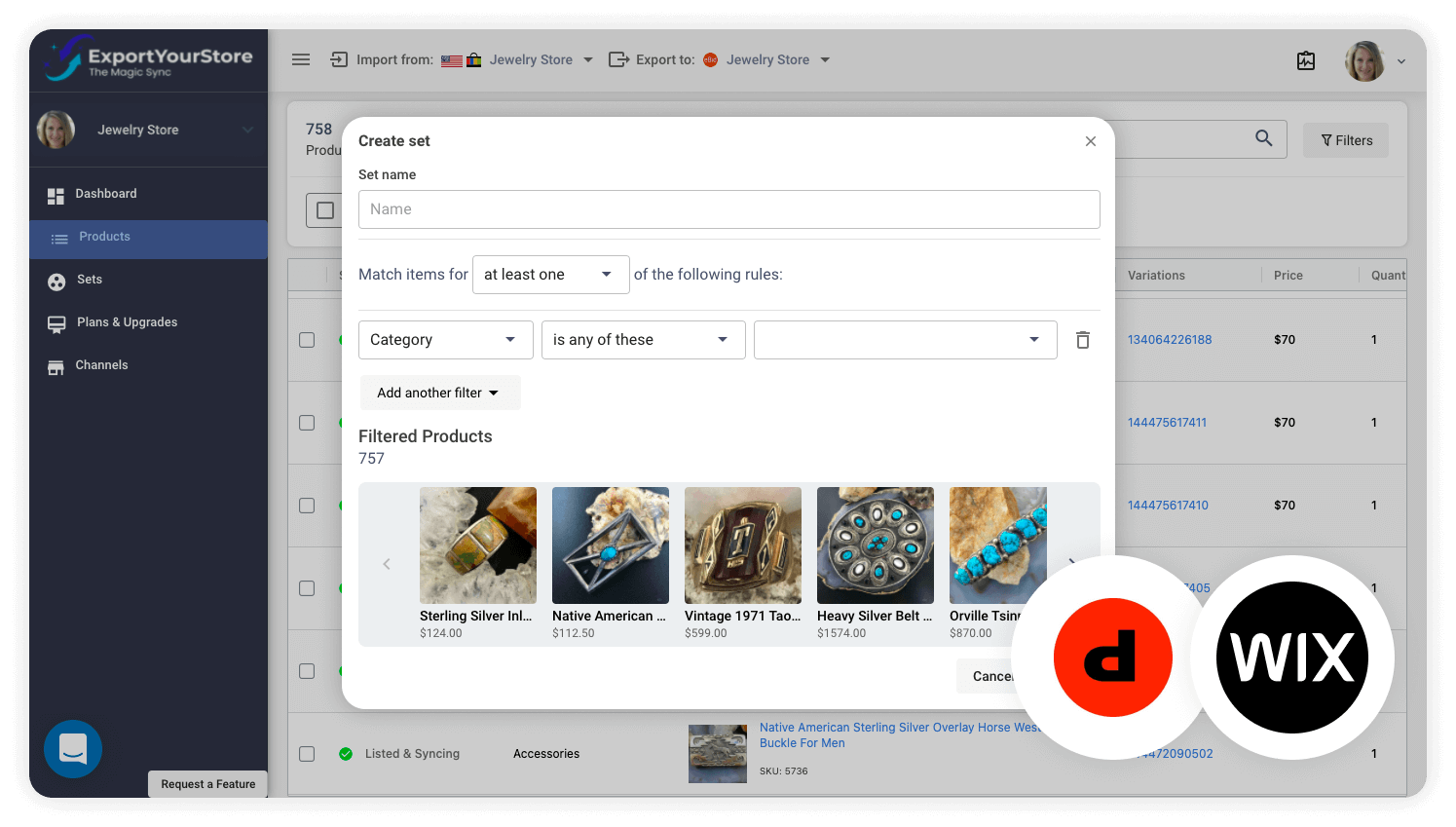Check the select-all checkbox in the table header

click(325, 210)
